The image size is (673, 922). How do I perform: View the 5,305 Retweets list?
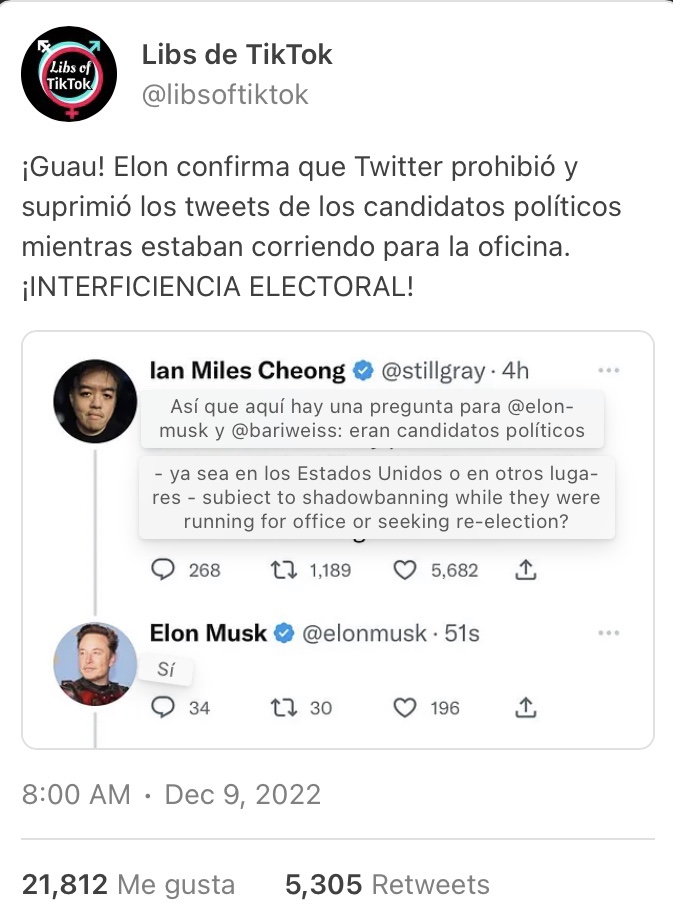pos(387,884)
